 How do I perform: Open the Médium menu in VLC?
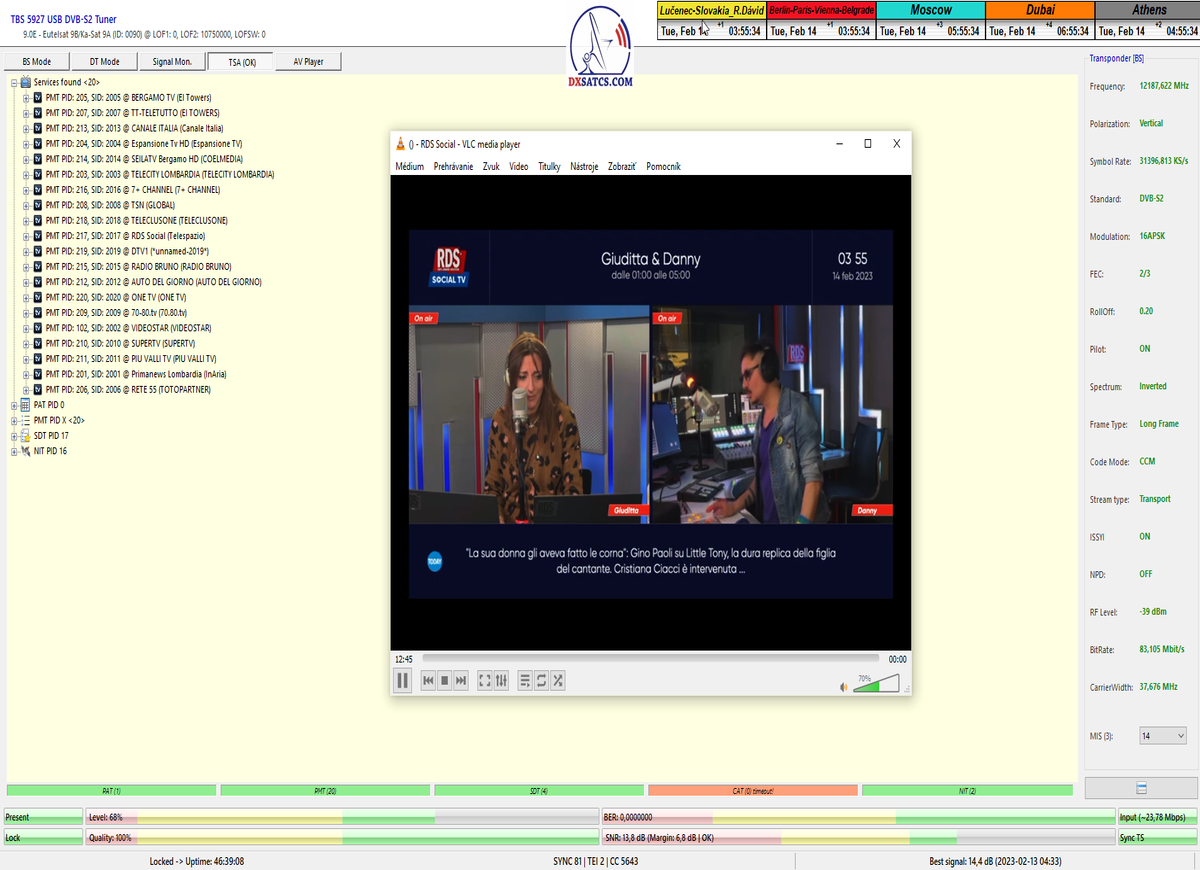click(409, 167)
